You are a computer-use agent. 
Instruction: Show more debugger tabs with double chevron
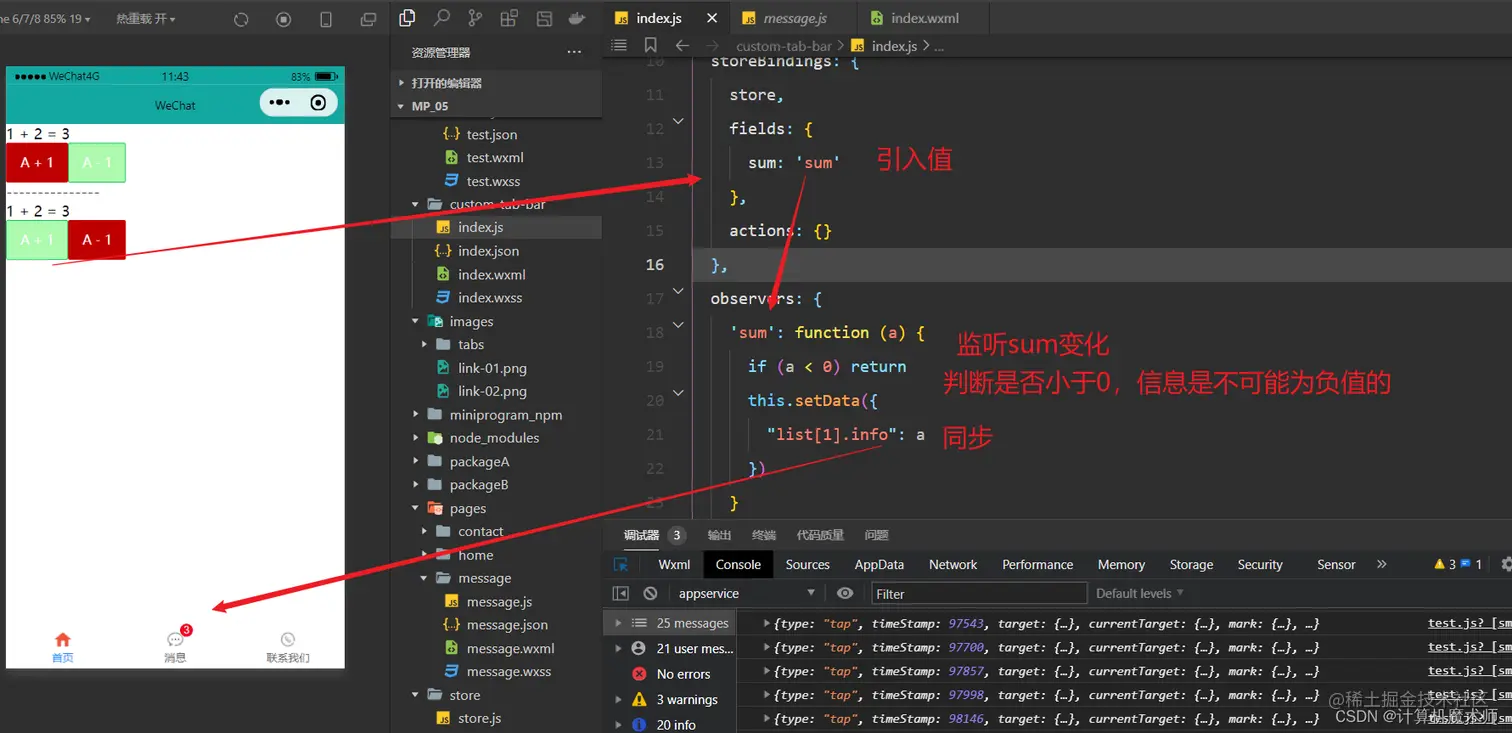pos(1382,564)
